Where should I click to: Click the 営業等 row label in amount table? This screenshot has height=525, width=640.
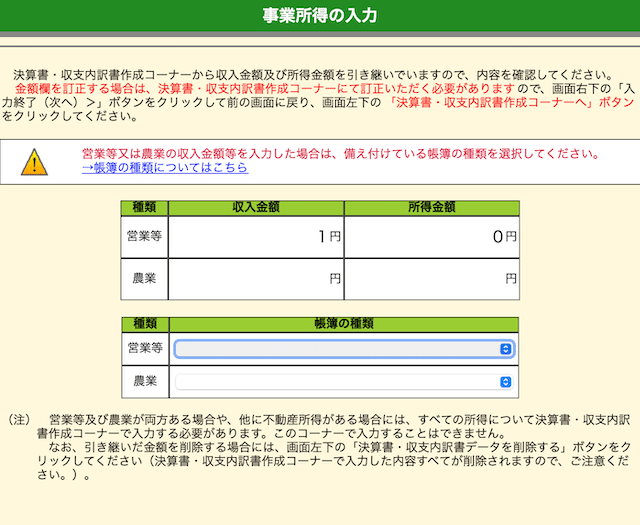(144, 236)
